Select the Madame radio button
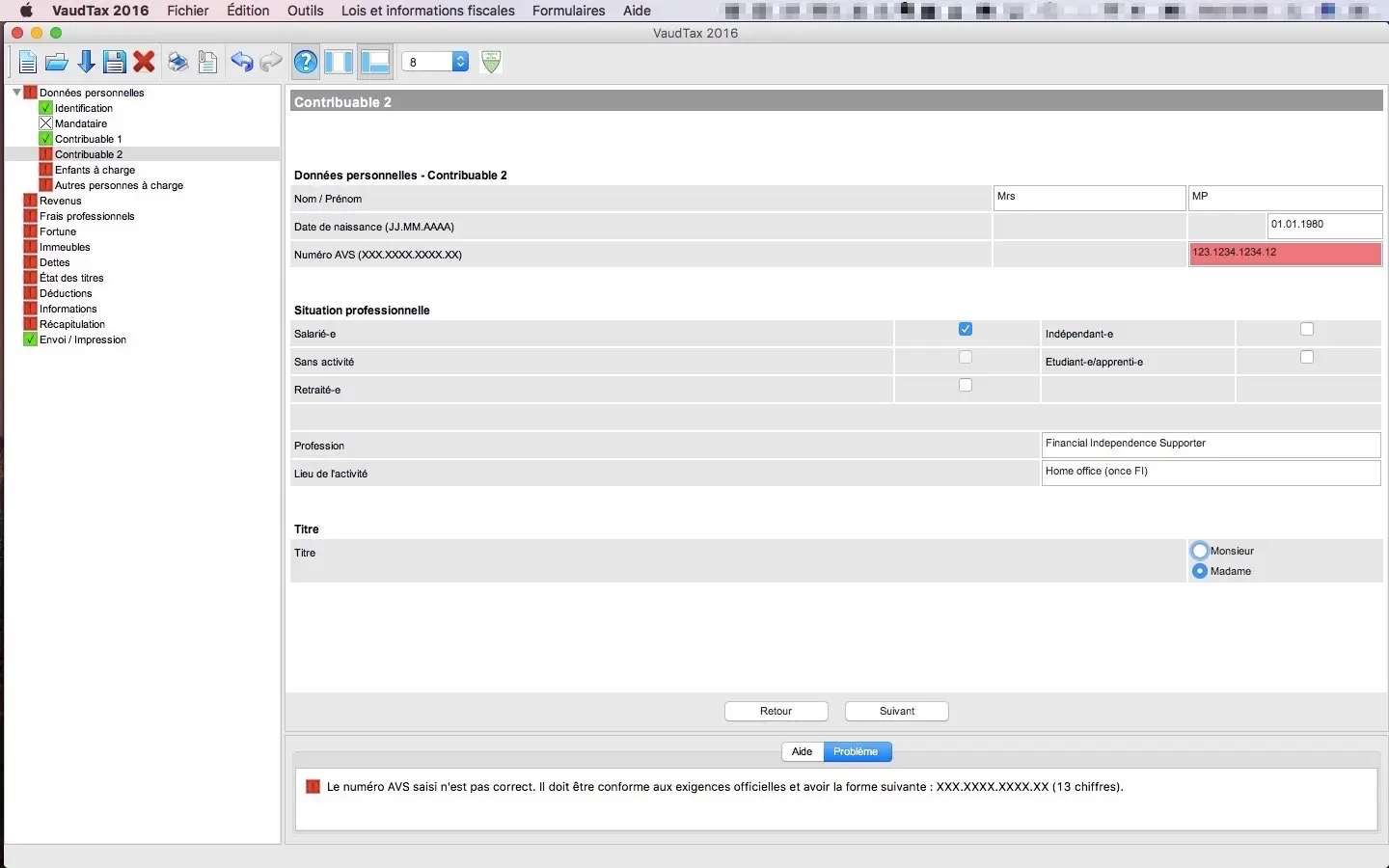 coord(1200,571)
